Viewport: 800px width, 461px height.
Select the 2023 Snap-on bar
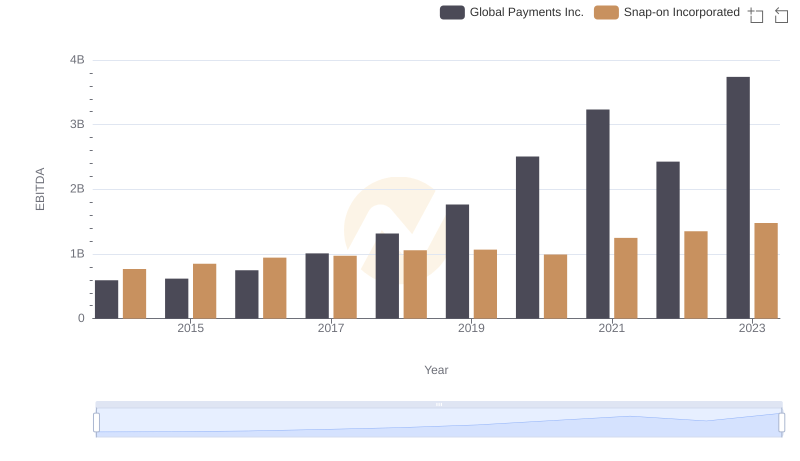(766, 271)
